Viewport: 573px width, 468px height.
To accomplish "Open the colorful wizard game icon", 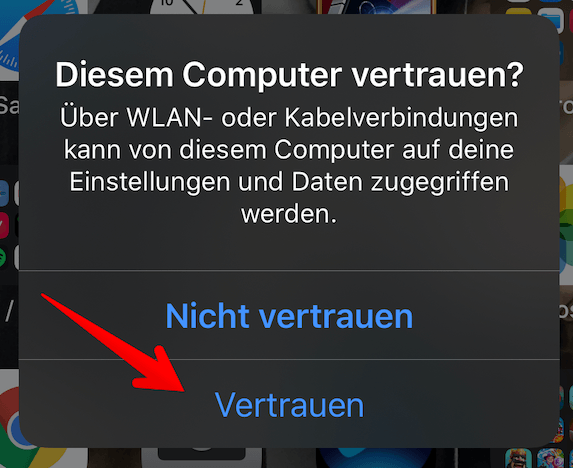I will coord(550,459).
